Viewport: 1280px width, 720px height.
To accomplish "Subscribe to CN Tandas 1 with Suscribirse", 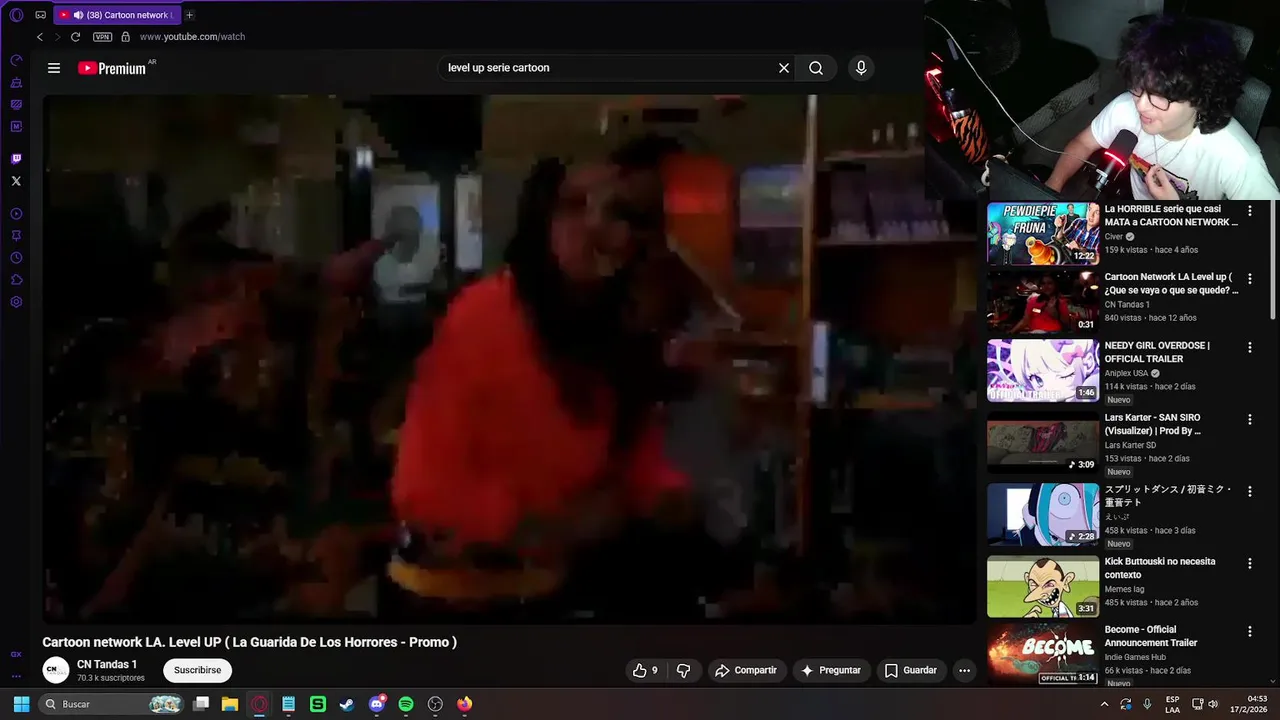I will 198,670.
